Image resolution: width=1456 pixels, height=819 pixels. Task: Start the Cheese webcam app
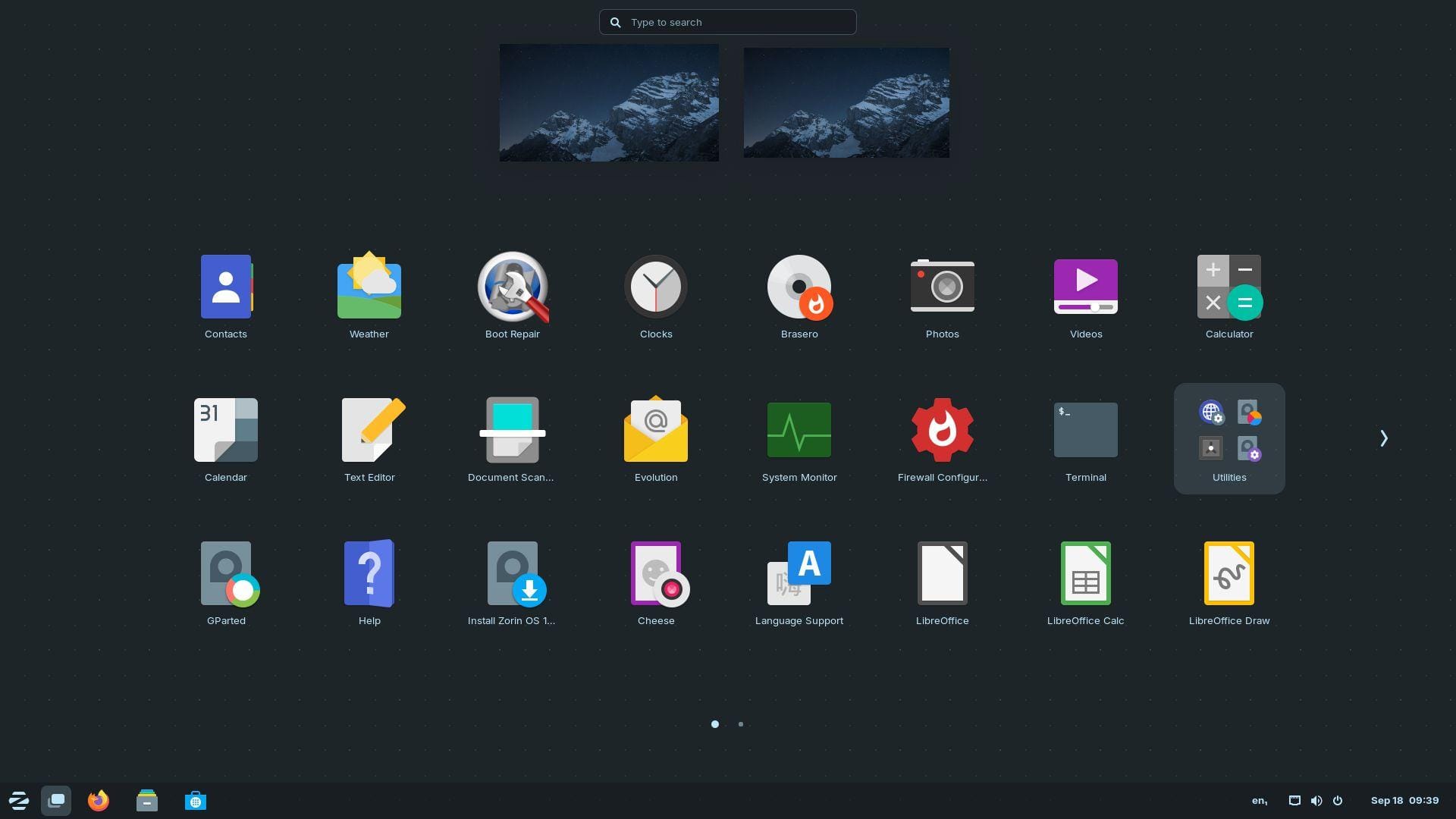pyautogui.click(x=655, y=573)
